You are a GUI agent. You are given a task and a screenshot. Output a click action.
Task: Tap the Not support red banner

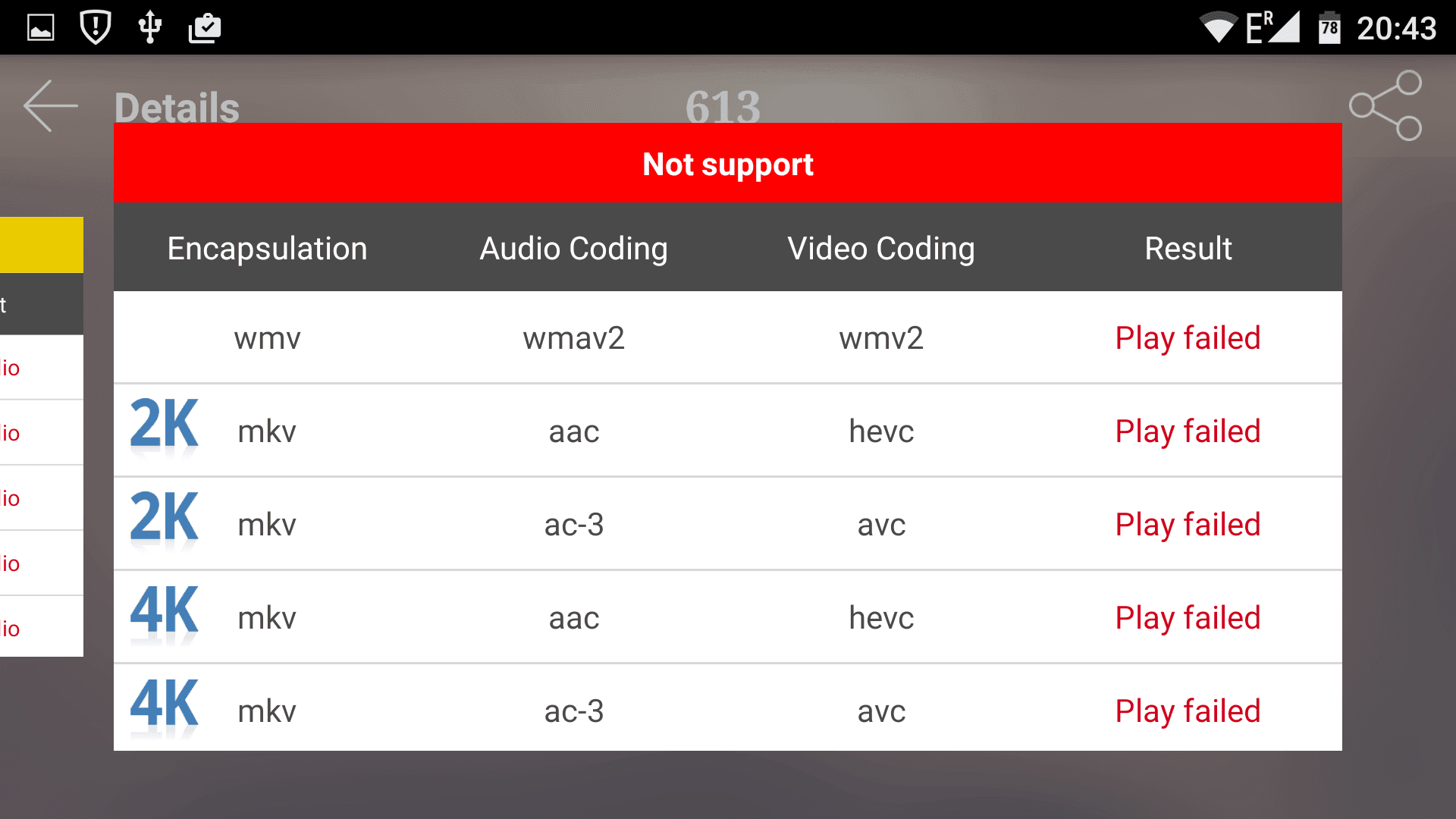click(x=728, y=163)
